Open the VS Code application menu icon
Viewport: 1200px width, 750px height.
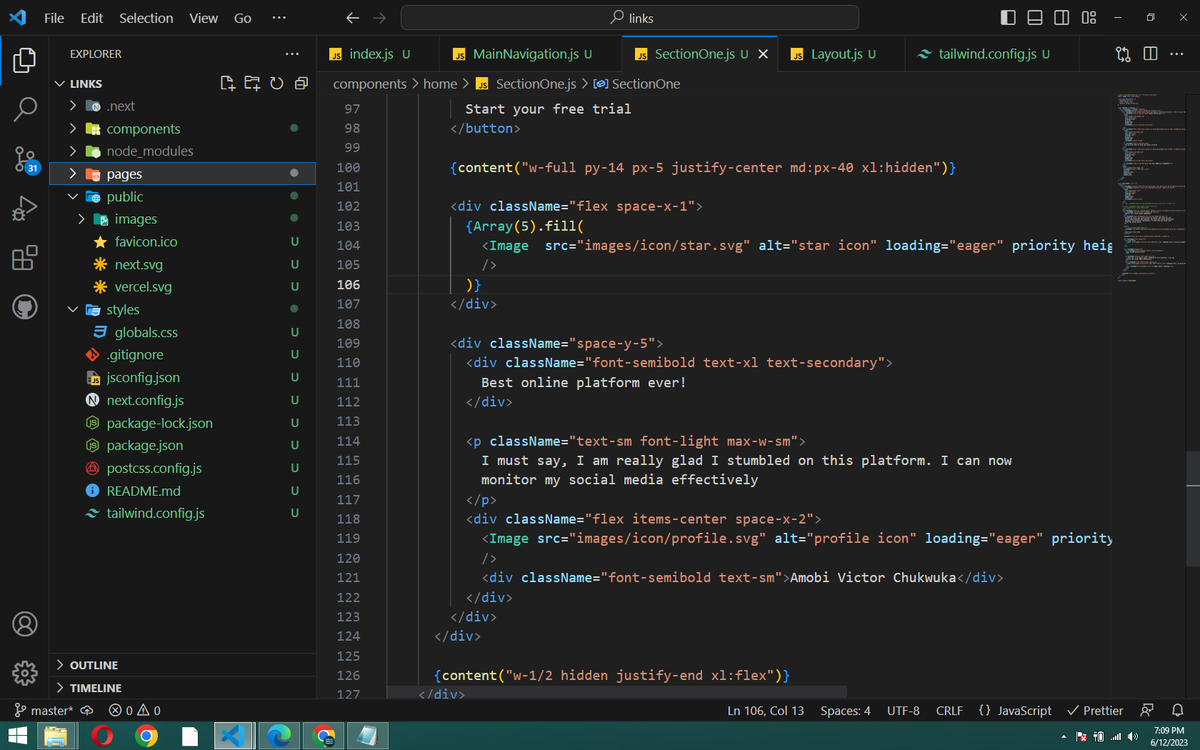pyautogui.click(x=17, y=18)
